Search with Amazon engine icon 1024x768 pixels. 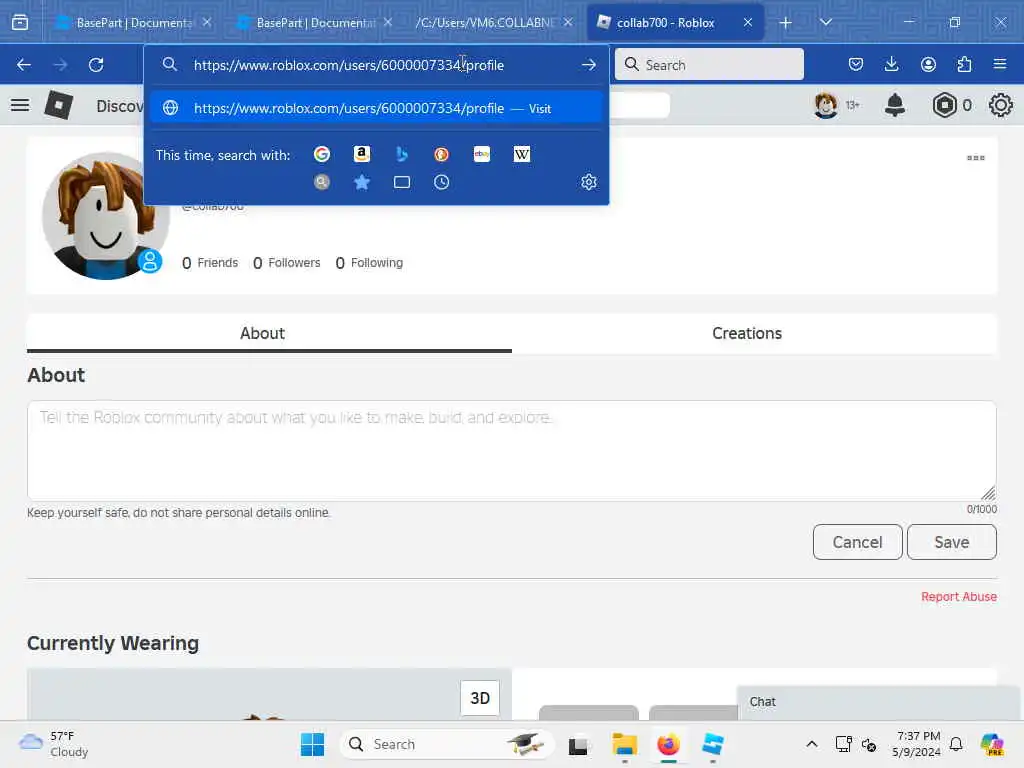(x=362, y=154)
